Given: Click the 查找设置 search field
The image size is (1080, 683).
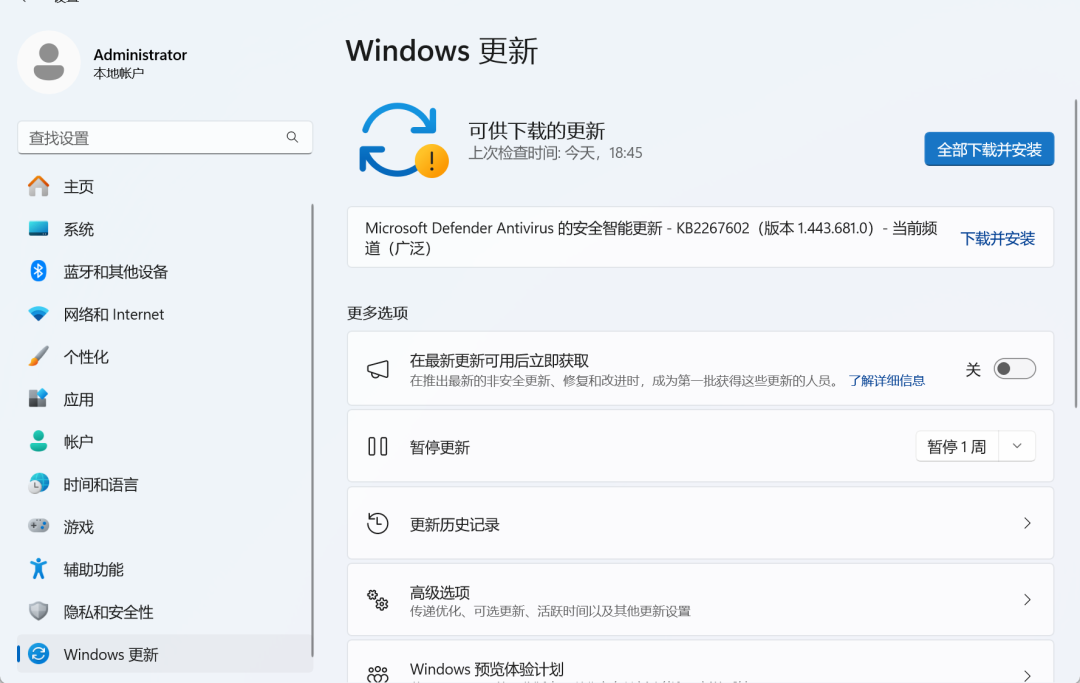Looking at the screenshot, I should (165, 138).
